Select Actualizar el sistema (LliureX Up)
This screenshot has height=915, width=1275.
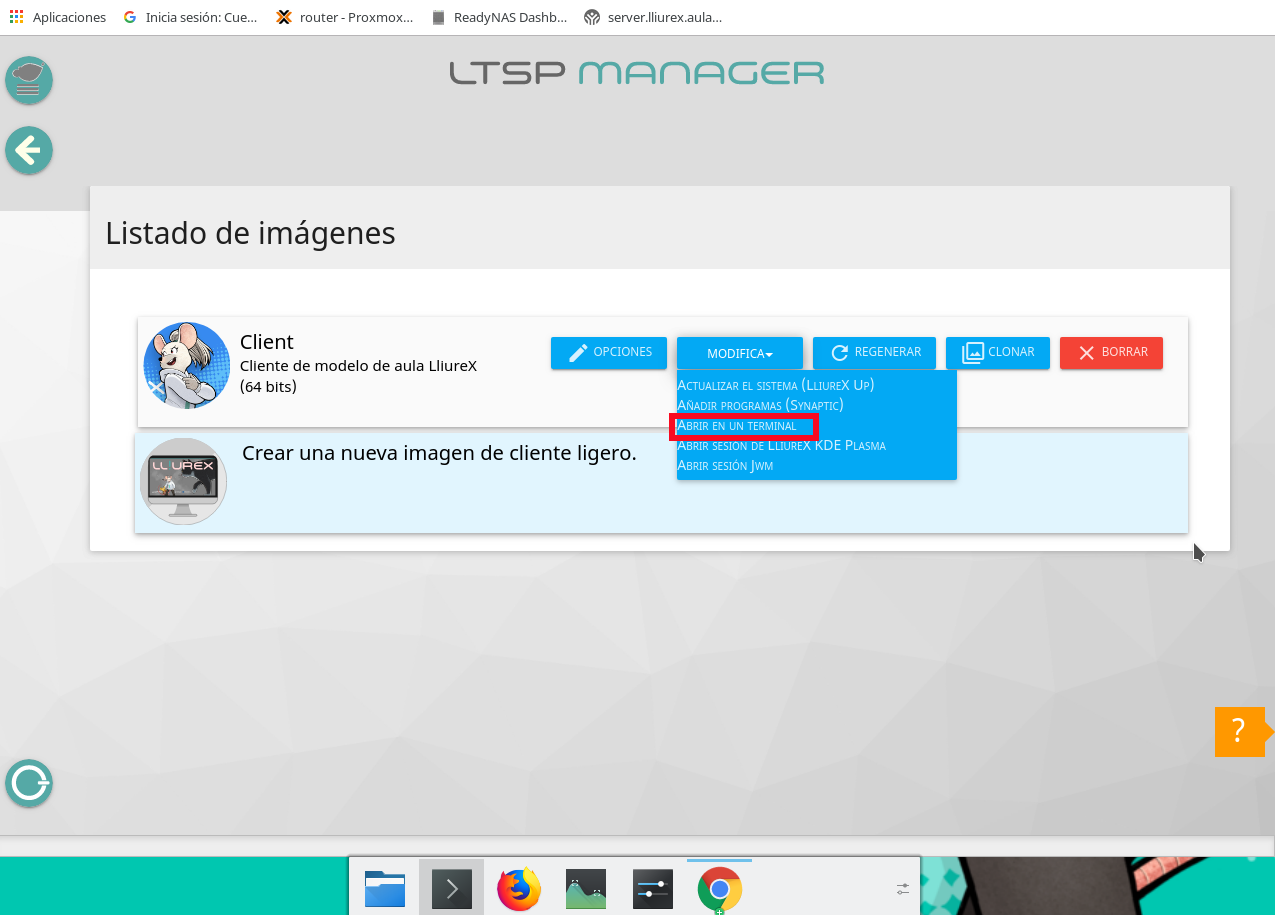(x=775, y=385)
